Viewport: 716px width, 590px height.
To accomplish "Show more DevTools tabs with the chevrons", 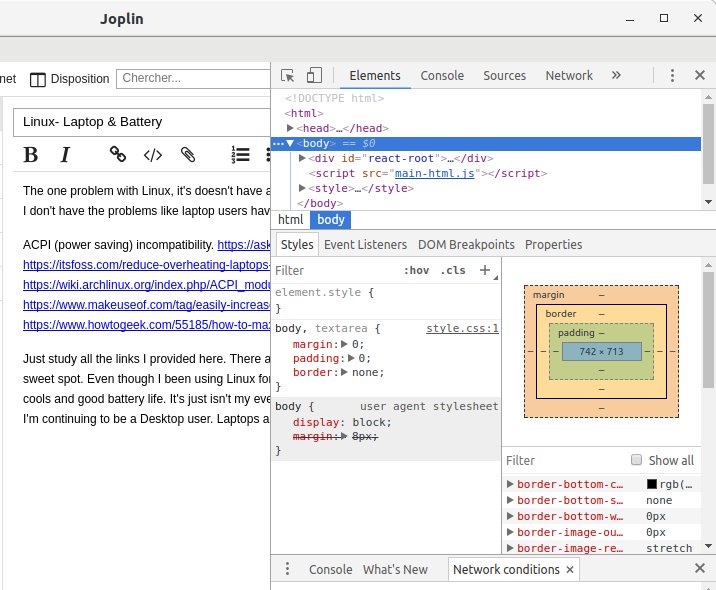I will [616, 75].
